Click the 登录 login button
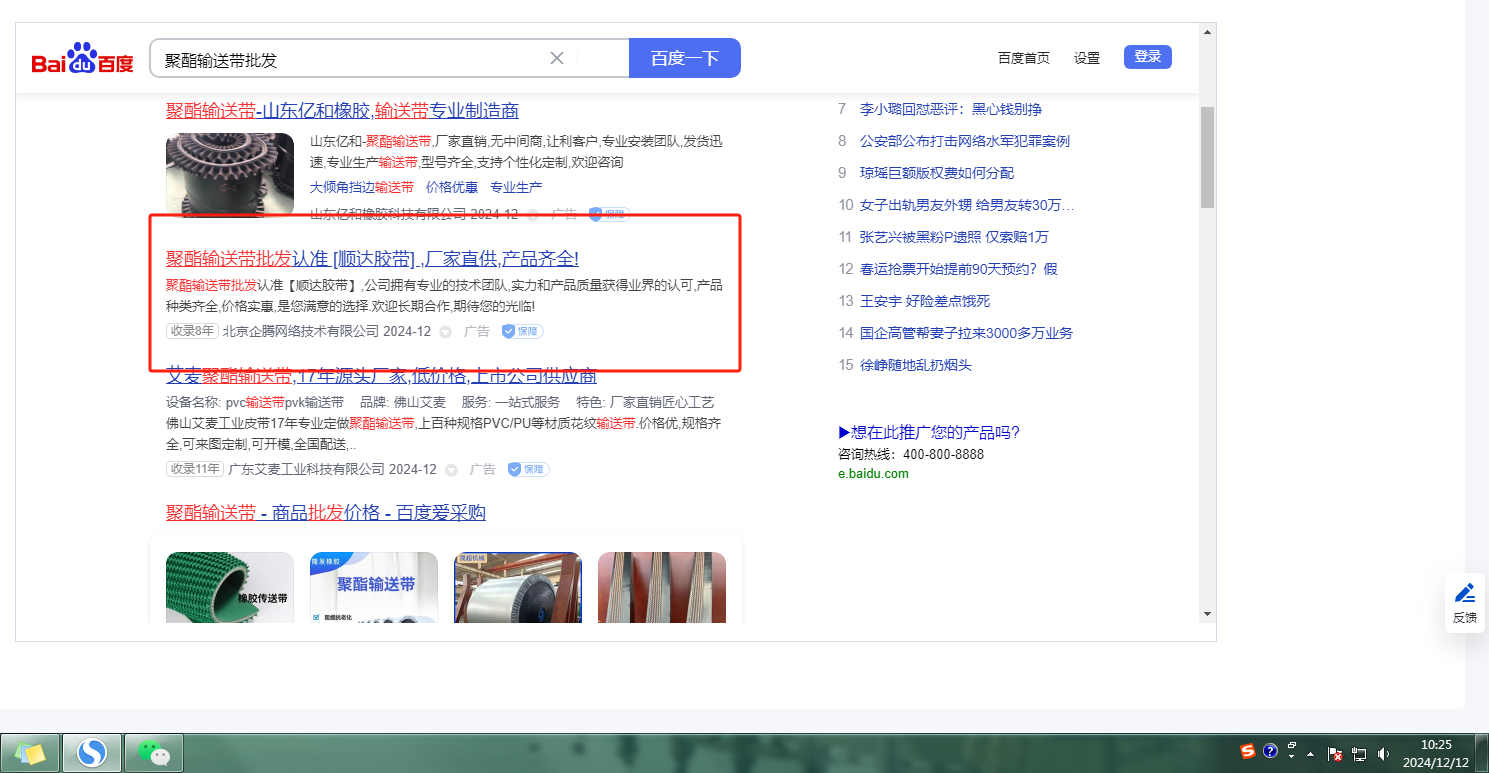This screenshot has width=1489, height=773. click(x=1147, y=57)
